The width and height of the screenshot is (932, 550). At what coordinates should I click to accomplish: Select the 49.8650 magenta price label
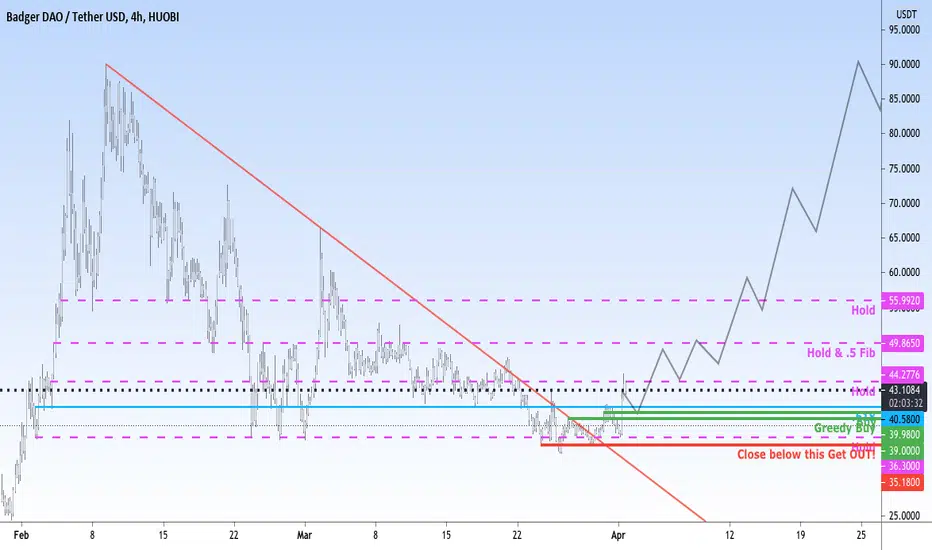(903, 343)
